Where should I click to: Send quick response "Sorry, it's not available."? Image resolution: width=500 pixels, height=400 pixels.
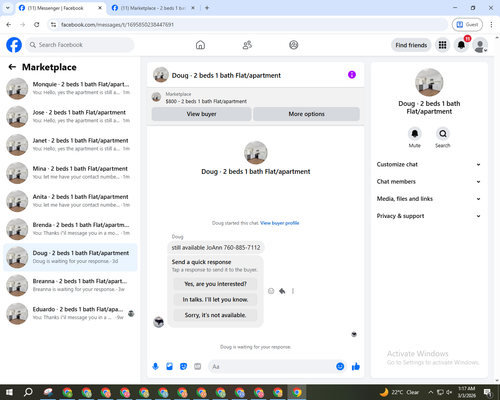(x=215, y=315)
